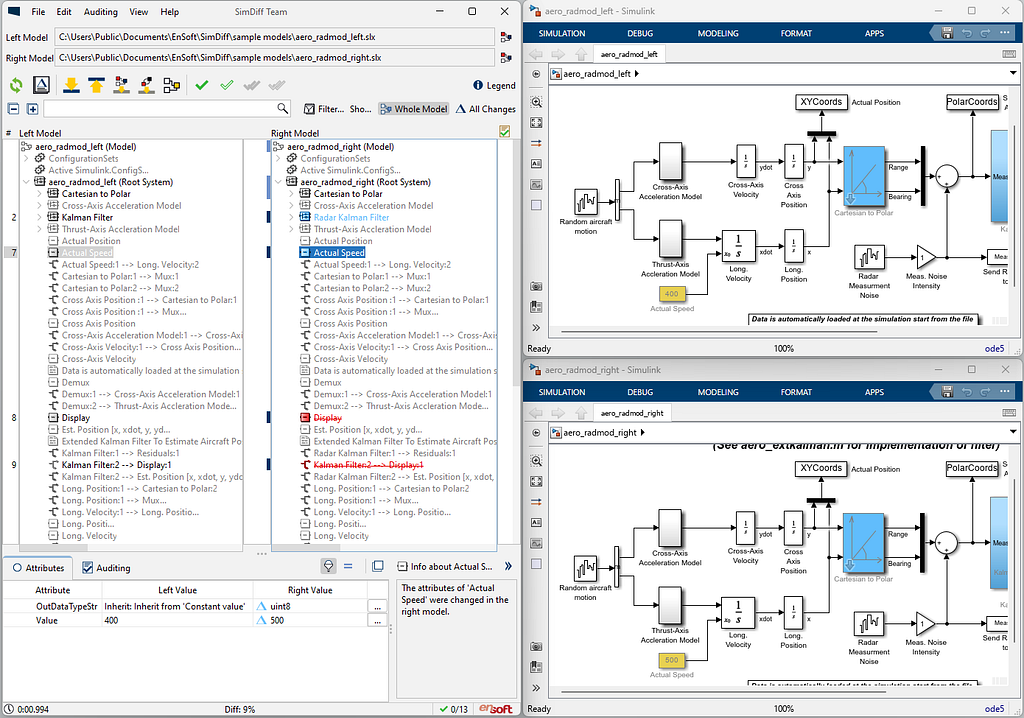Click the equals-sign icon in attributes panel
Viewport: 1024px width, 718px height.
(348, 566)
